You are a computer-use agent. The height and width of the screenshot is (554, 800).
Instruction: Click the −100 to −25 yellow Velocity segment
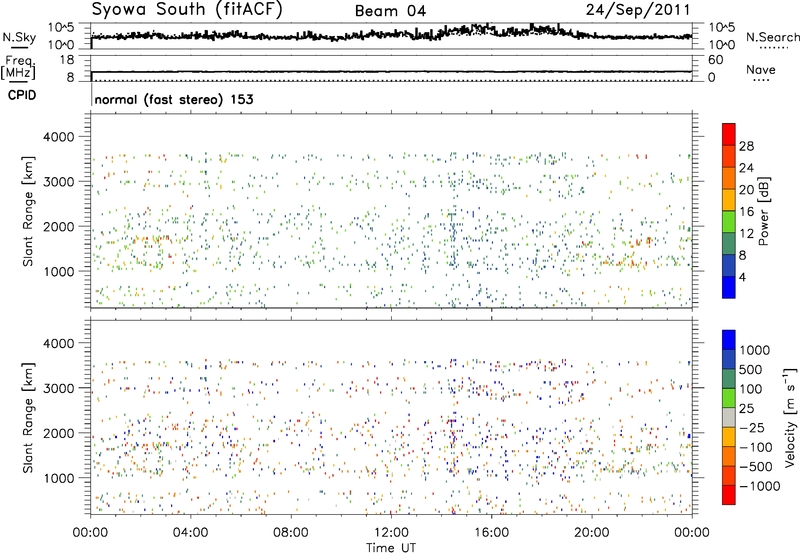[729, 437]
